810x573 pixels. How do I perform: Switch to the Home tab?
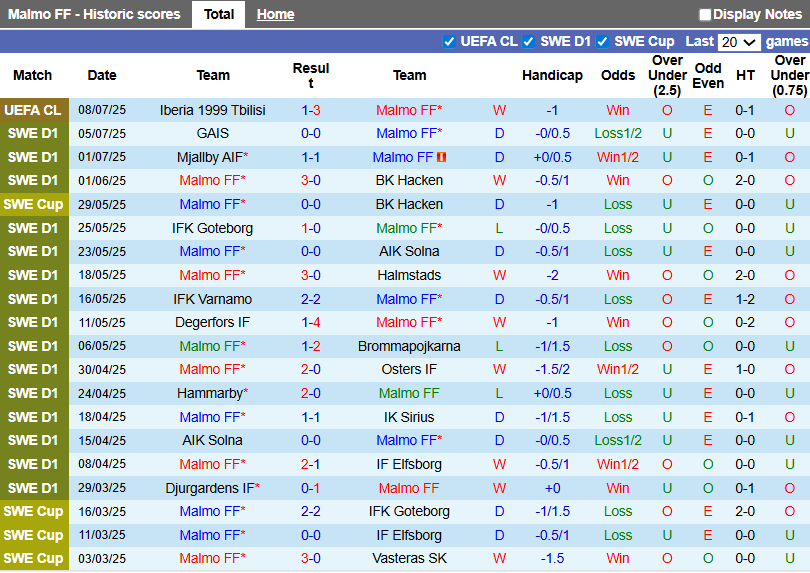pyautogui.click(x=275, y=14)
